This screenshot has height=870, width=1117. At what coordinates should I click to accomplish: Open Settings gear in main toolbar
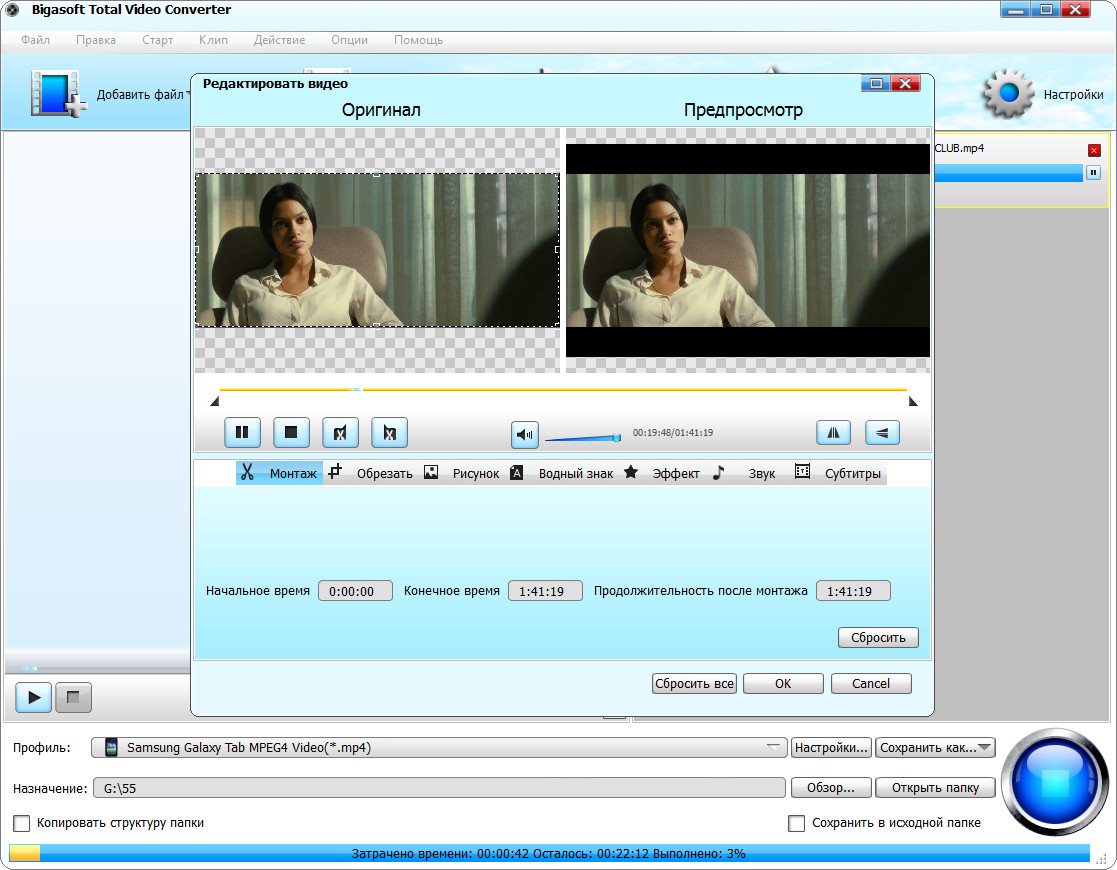tap(1007, 94)
